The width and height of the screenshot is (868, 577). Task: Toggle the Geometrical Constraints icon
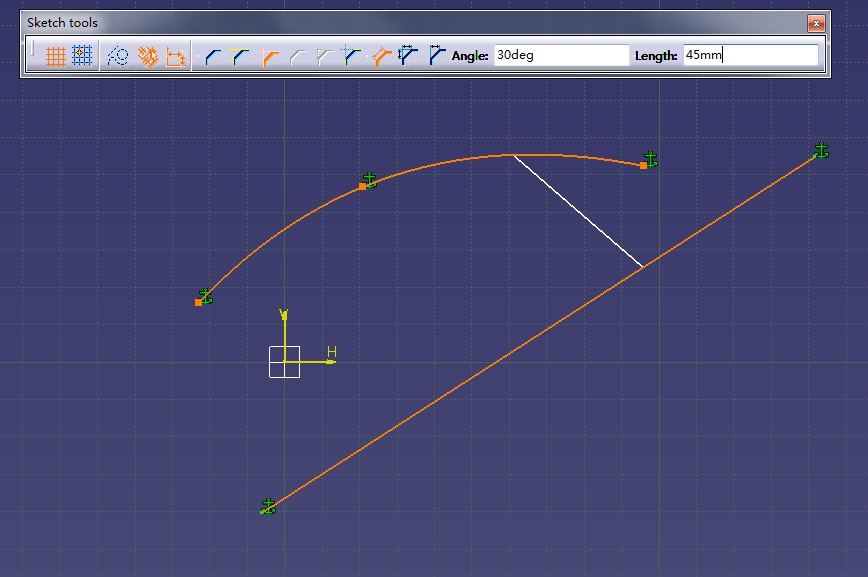(147, 56)
